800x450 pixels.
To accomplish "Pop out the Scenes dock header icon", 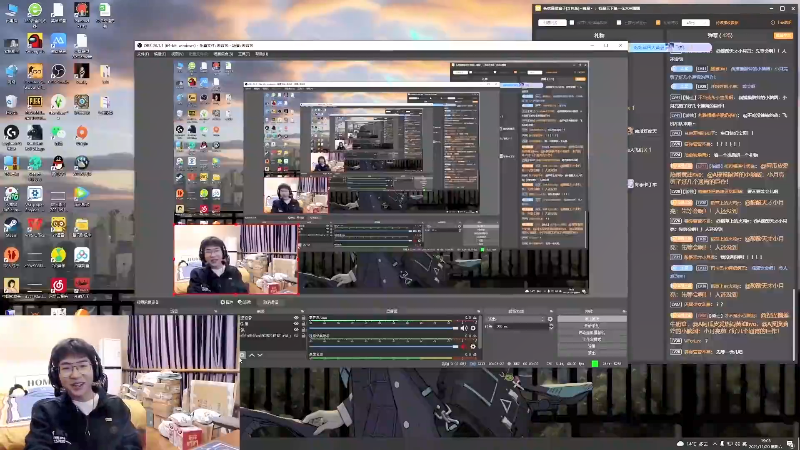I will [x=216, y=311].
